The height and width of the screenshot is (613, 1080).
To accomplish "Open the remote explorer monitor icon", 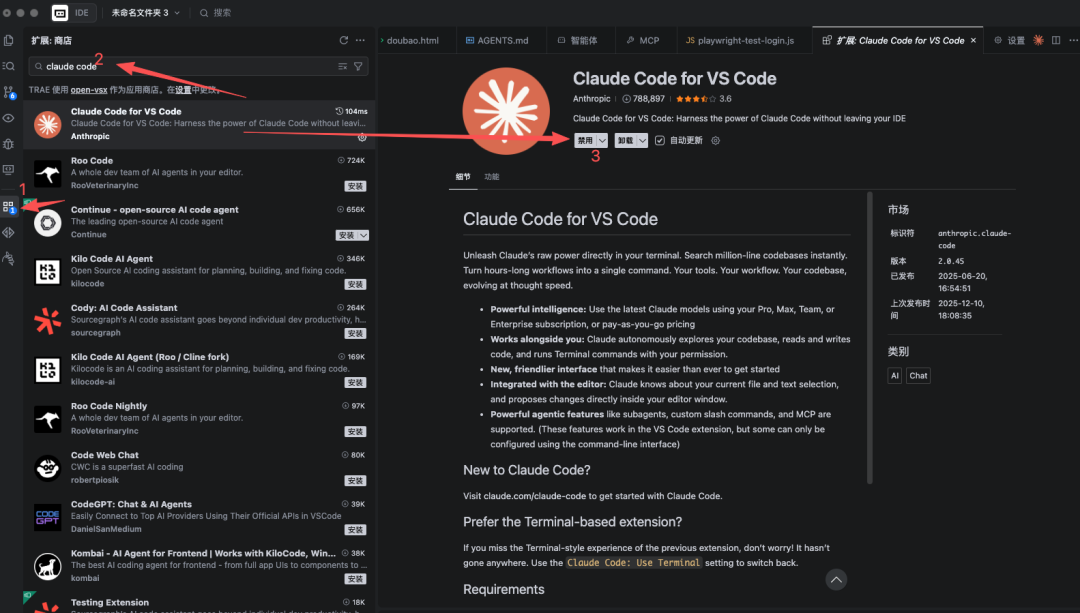I will [x=8, y=169].
